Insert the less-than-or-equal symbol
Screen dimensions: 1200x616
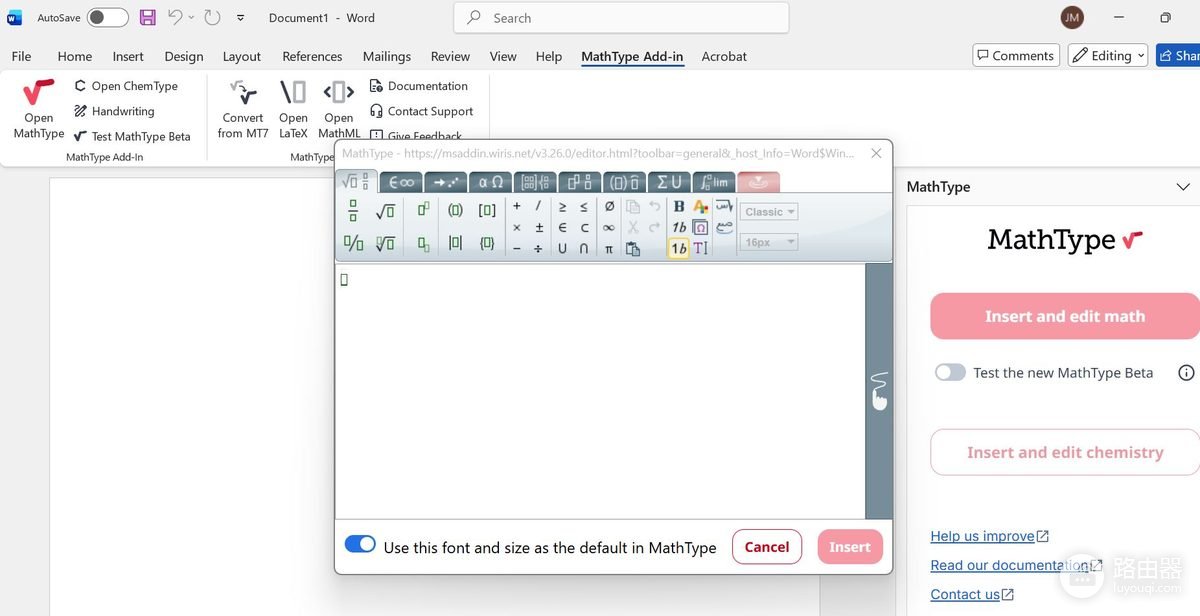[x=584, y=207]
